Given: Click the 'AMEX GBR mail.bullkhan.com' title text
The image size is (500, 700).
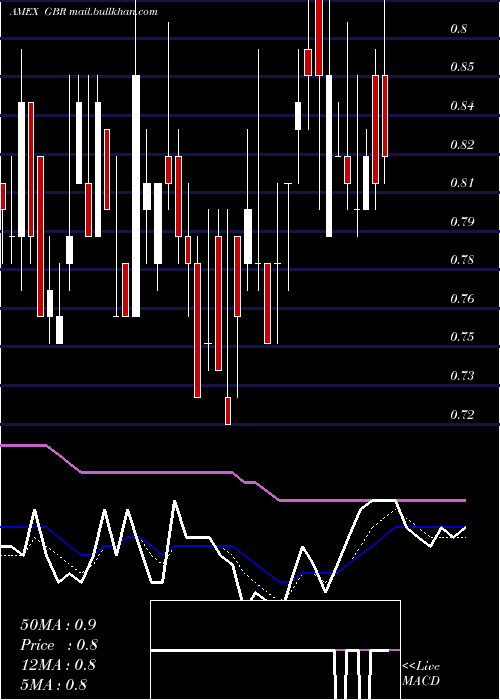Looking at the screenshot, I should pyautogui.click(x=83, y=12).
